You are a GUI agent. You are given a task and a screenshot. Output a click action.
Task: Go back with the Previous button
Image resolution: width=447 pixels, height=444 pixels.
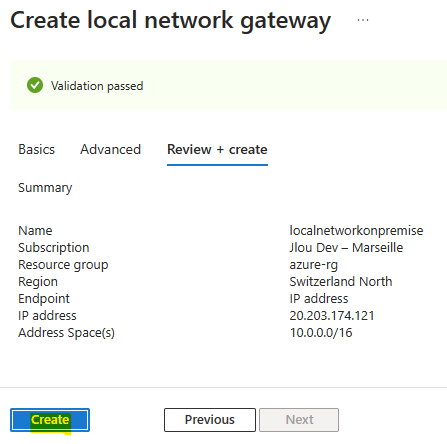tap(210, 420)
